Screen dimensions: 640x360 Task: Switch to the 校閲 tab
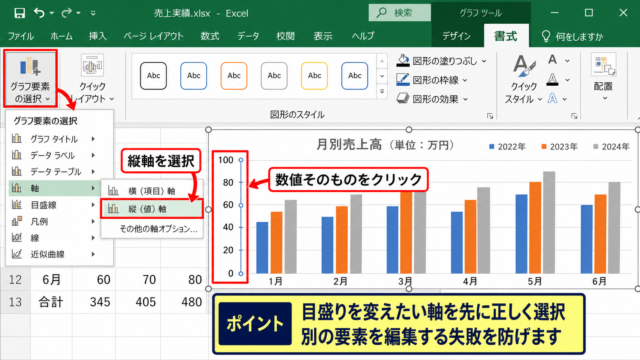tap(285, 36)
